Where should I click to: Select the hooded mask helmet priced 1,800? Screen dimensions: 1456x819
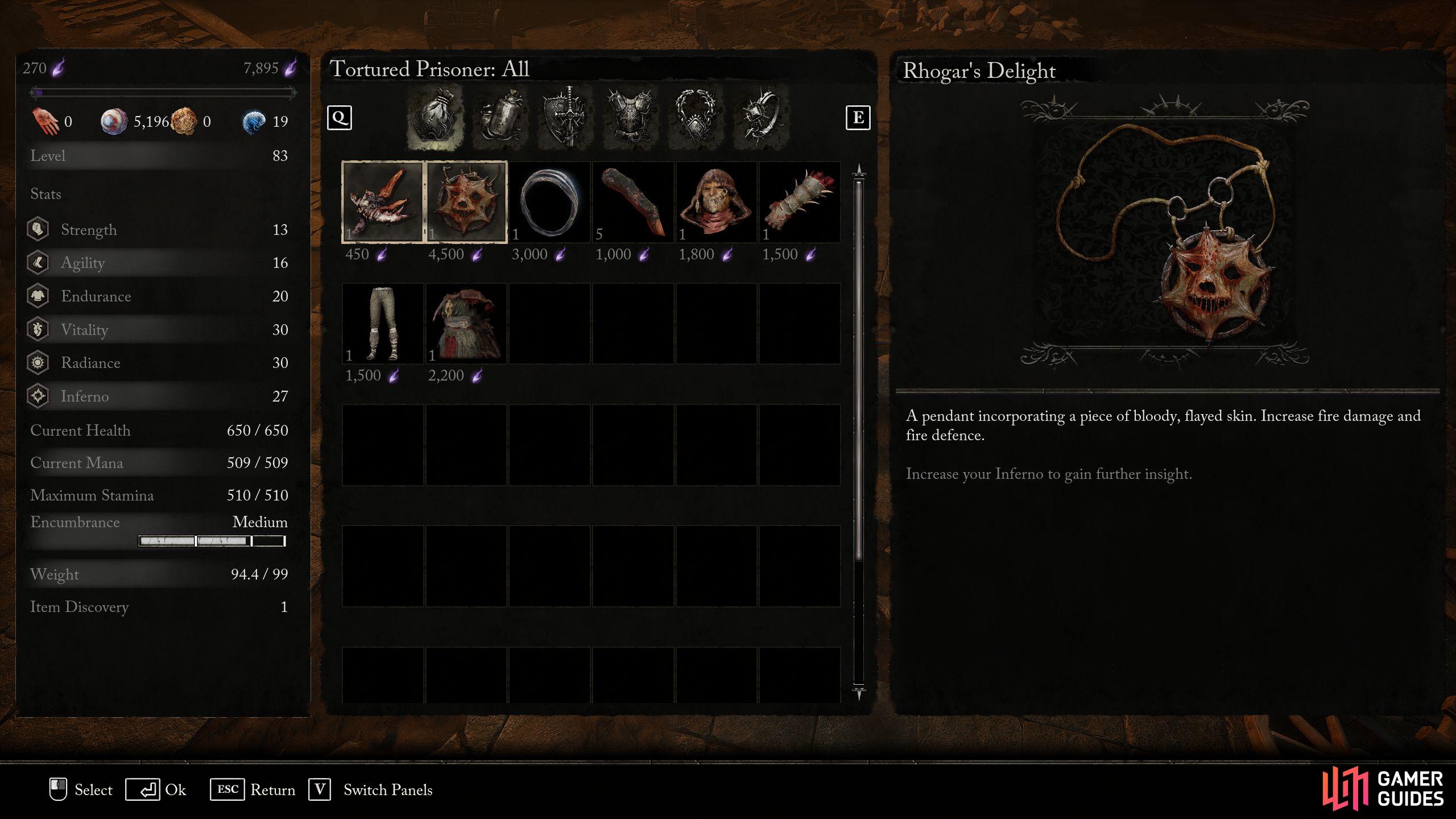click(716, 202)
